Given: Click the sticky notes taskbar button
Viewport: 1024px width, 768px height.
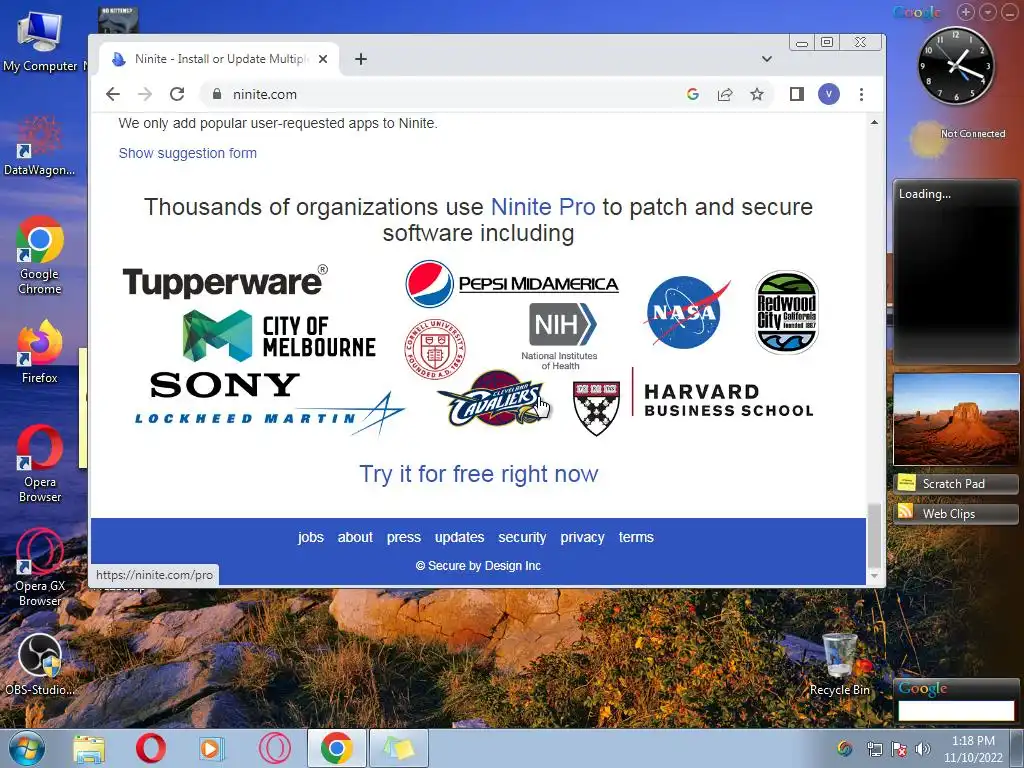Looking at the screenshot, I should click(399, 748).
